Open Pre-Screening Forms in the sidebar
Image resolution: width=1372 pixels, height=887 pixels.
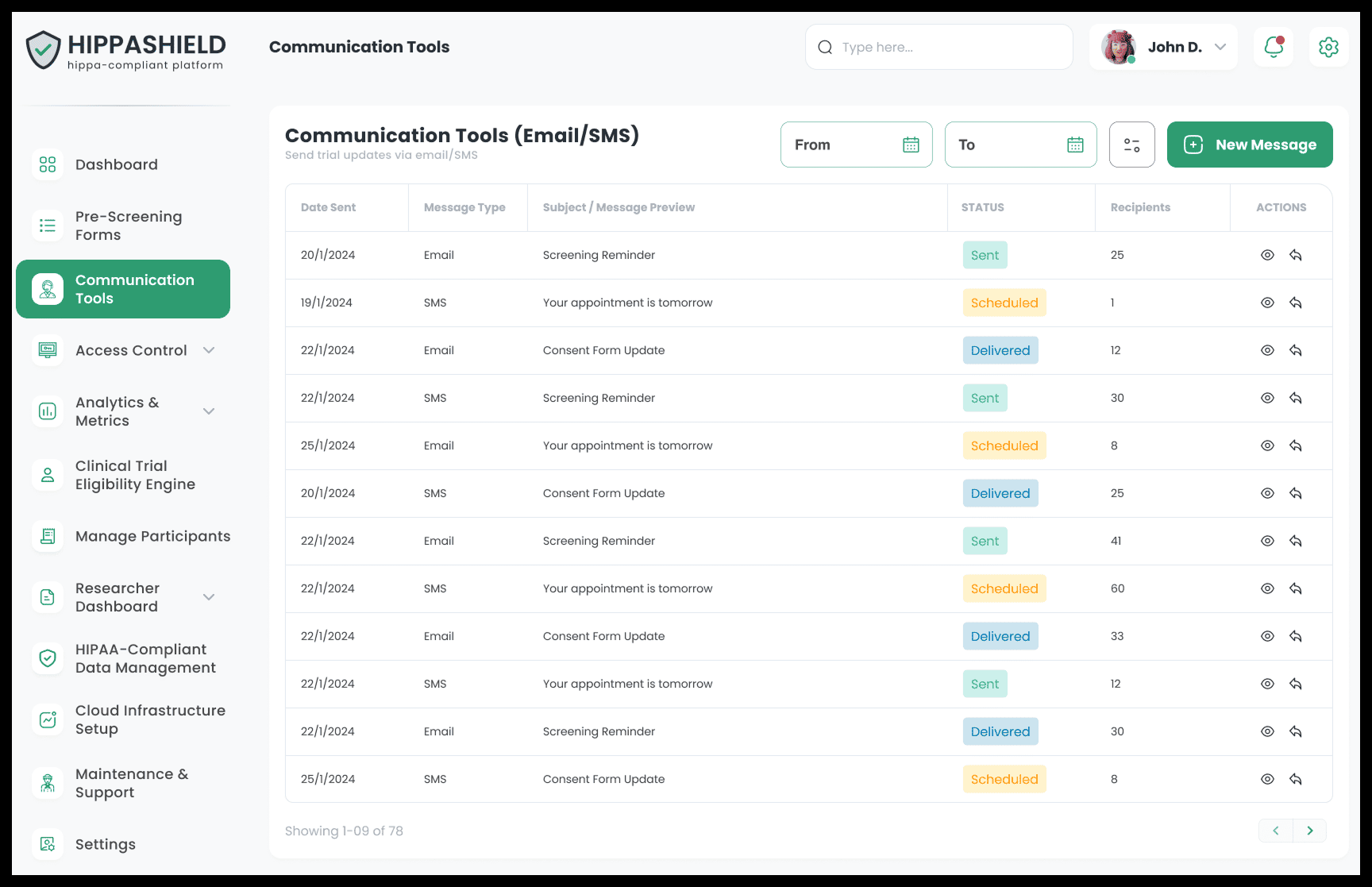coord(128,226)
